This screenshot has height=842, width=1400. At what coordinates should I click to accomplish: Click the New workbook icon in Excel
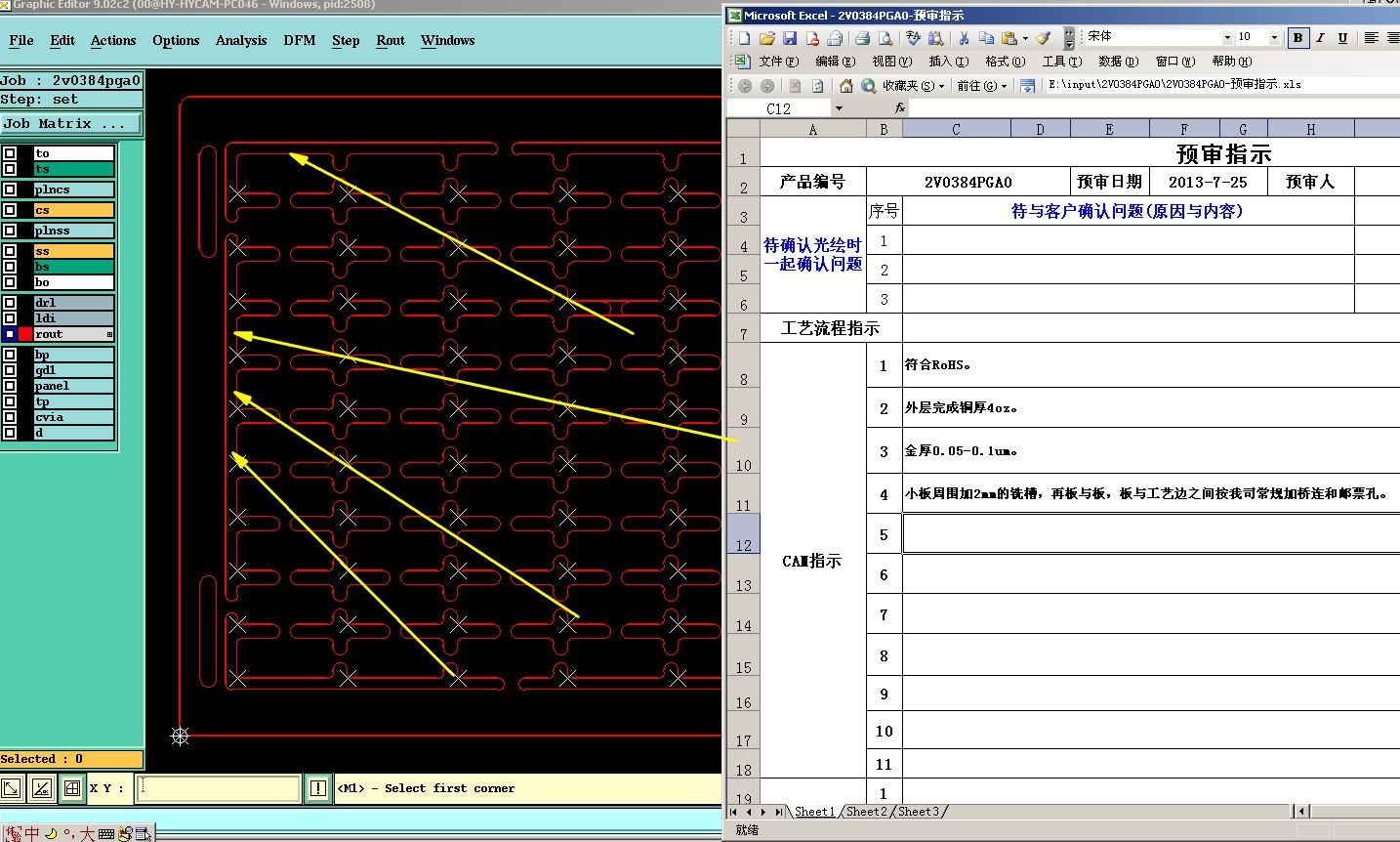coord(744,38)
